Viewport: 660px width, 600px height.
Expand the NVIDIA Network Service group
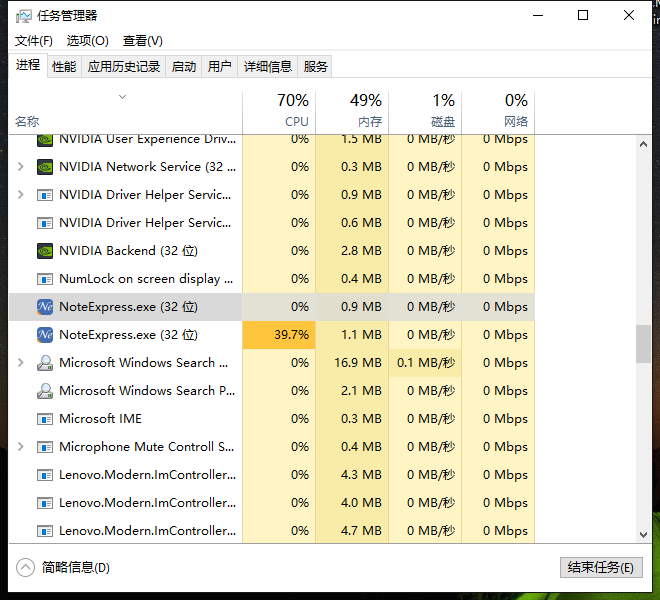pyautogui.click(x=20, y=167)
